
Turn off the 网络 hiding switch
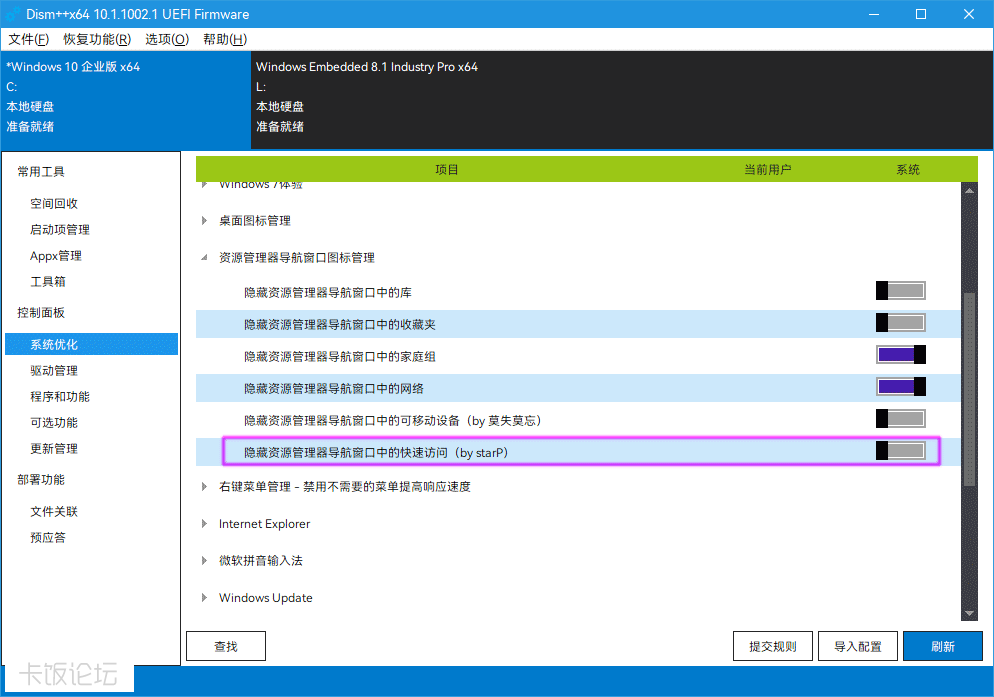click(x=900, y=387)
